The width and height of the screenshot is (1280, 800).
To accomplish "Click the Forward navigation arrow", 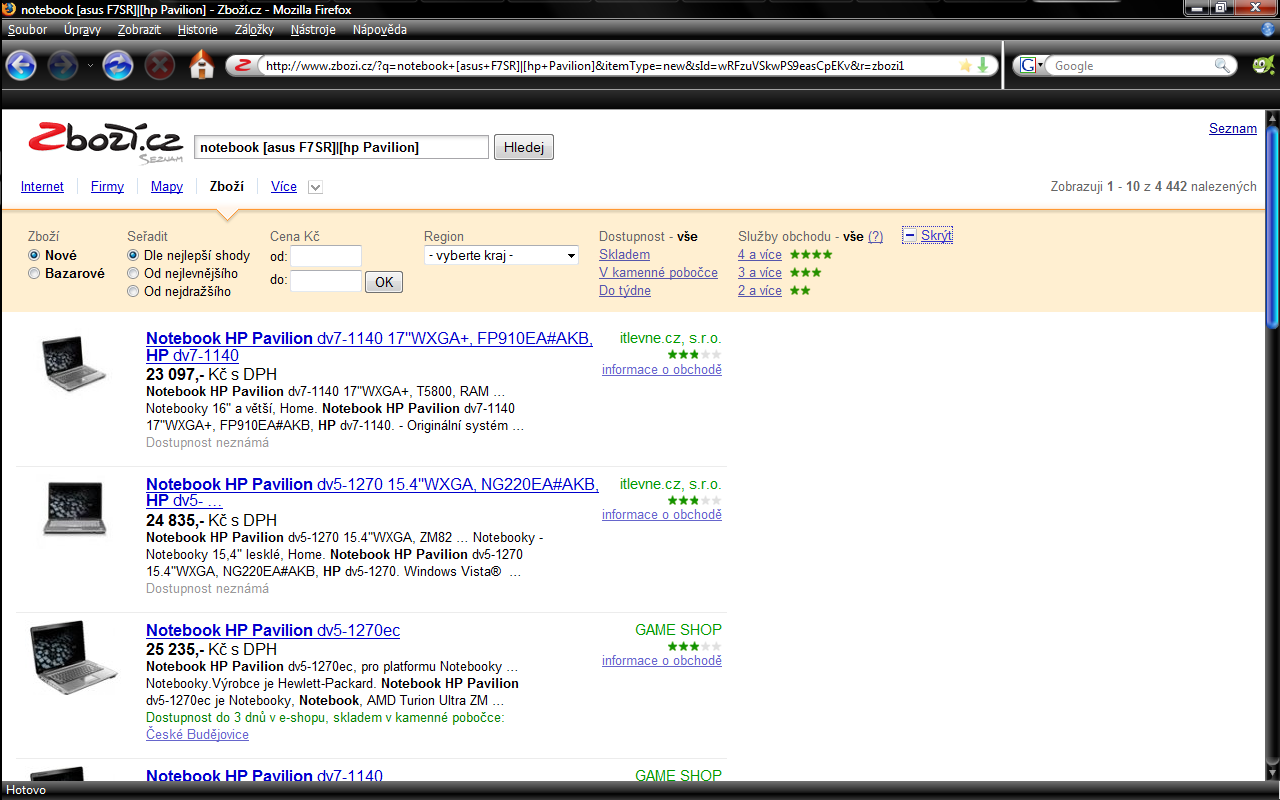I will click(63, 66).
